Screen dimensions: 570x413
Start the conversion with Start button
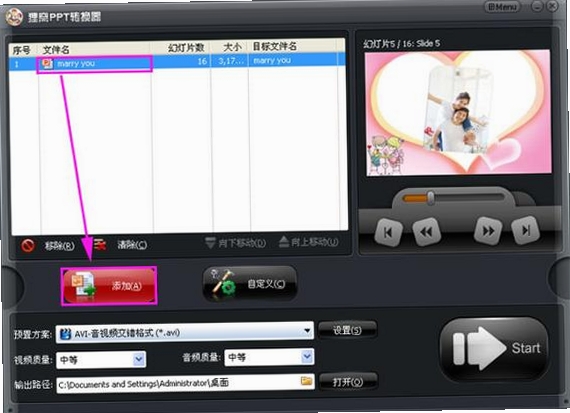pos(494,349)
